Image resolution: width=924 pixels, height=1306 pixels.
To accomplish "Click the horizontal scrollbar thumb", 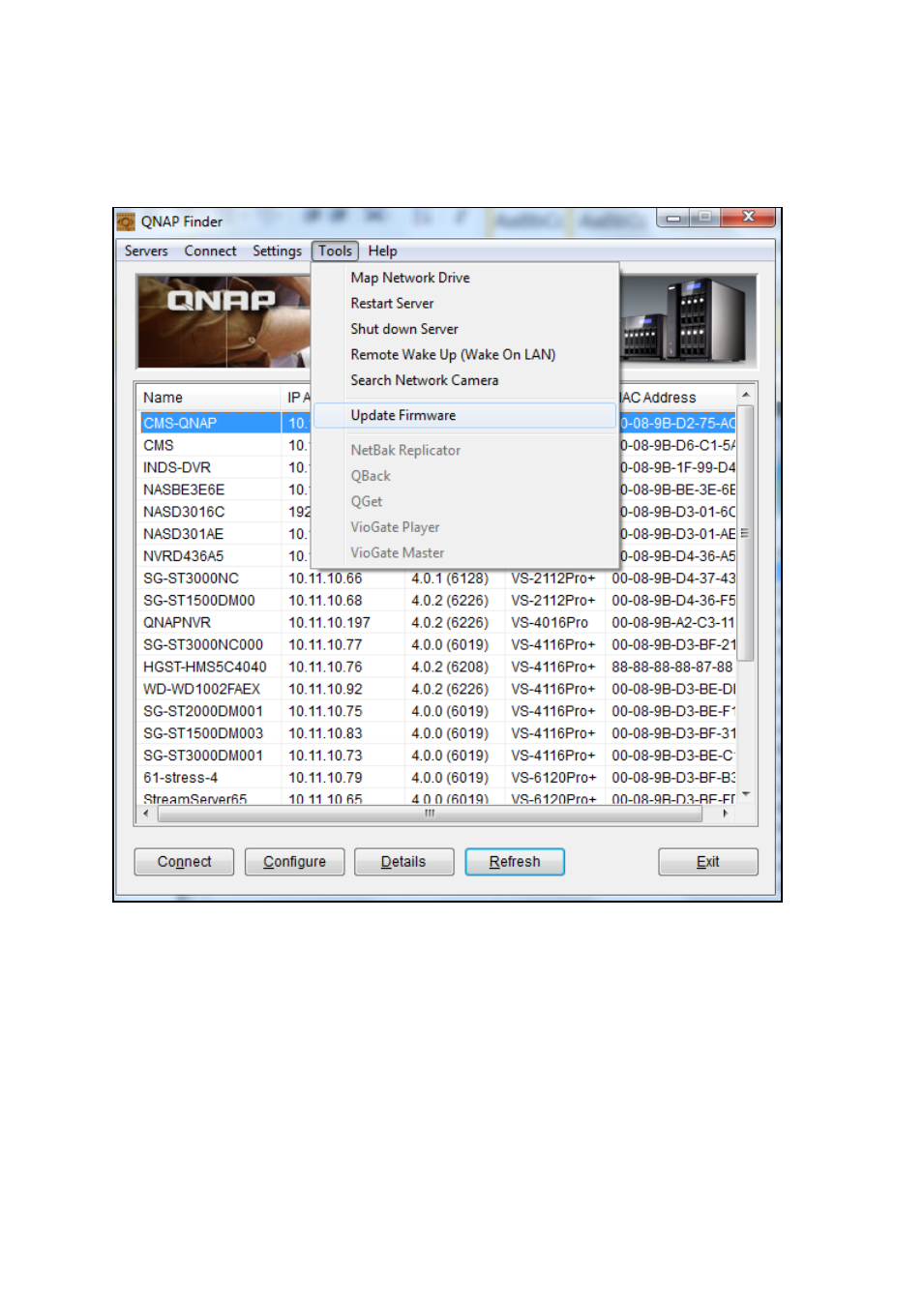I will tap(430, 814).
